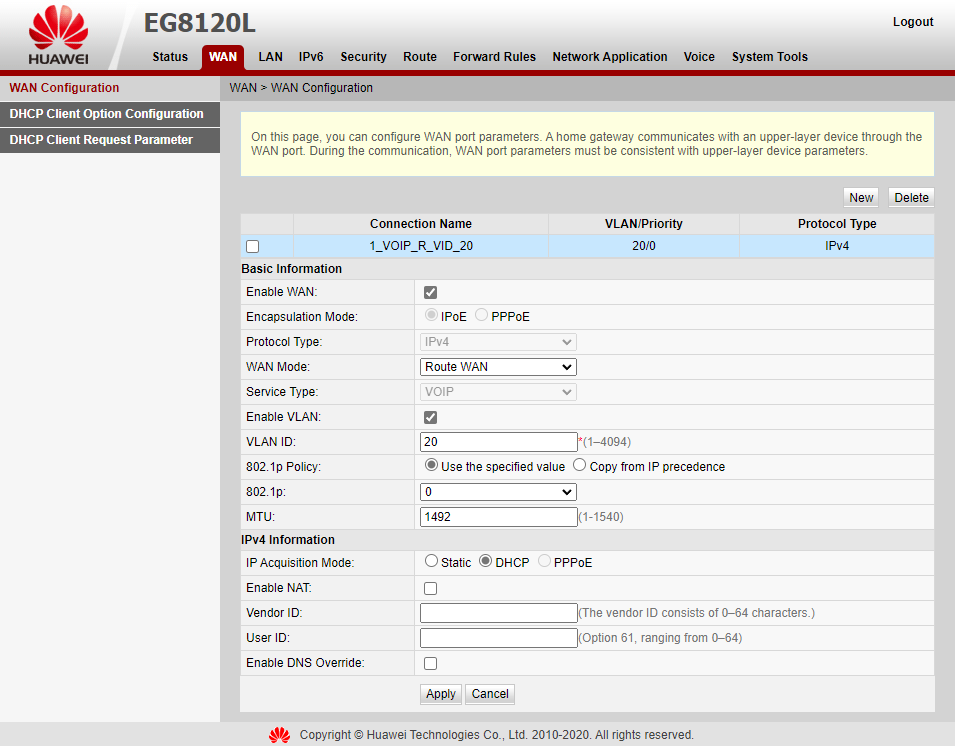Viewport: 955px width, 746px height.
Task: Open the Service Type dropdown
Action: point(498,392)
